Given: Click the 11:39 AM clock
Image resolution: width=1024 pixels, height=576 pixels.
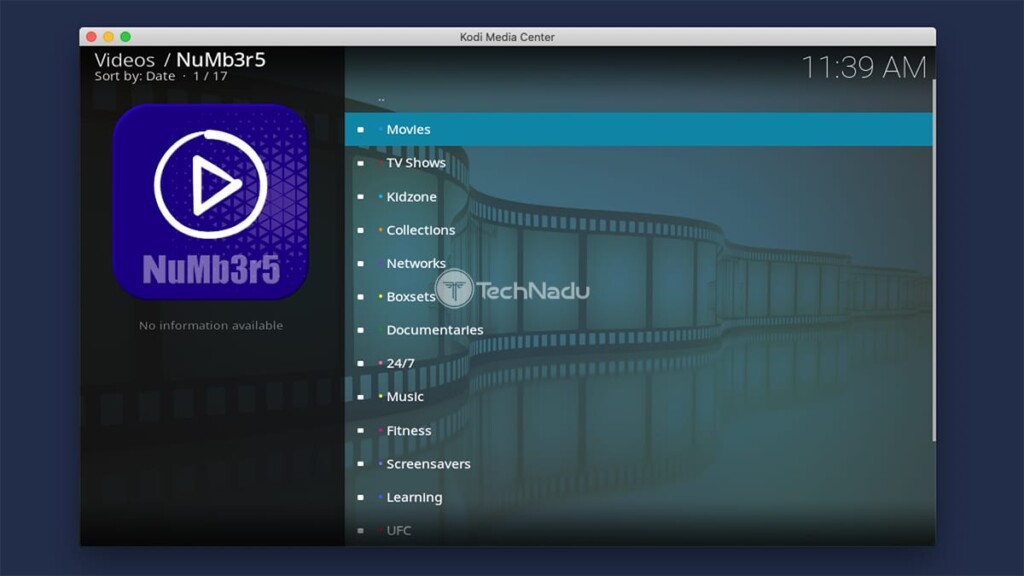Looking at the screenshot, I should (864, 67).
